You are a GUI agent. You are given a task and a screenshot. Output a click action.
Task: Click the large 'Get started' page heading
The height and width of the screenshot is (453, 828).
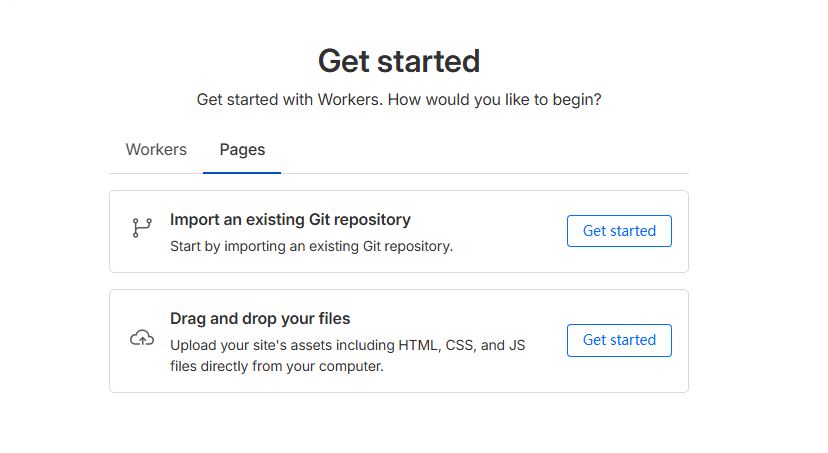pos(399,61)
